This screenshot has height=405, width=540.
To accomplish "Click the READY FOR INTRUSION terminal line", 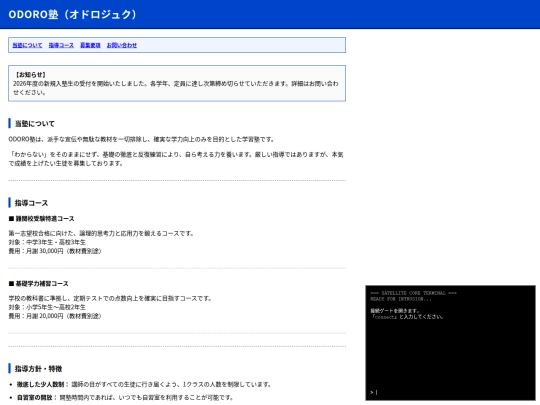I will (x=401, y=299).
